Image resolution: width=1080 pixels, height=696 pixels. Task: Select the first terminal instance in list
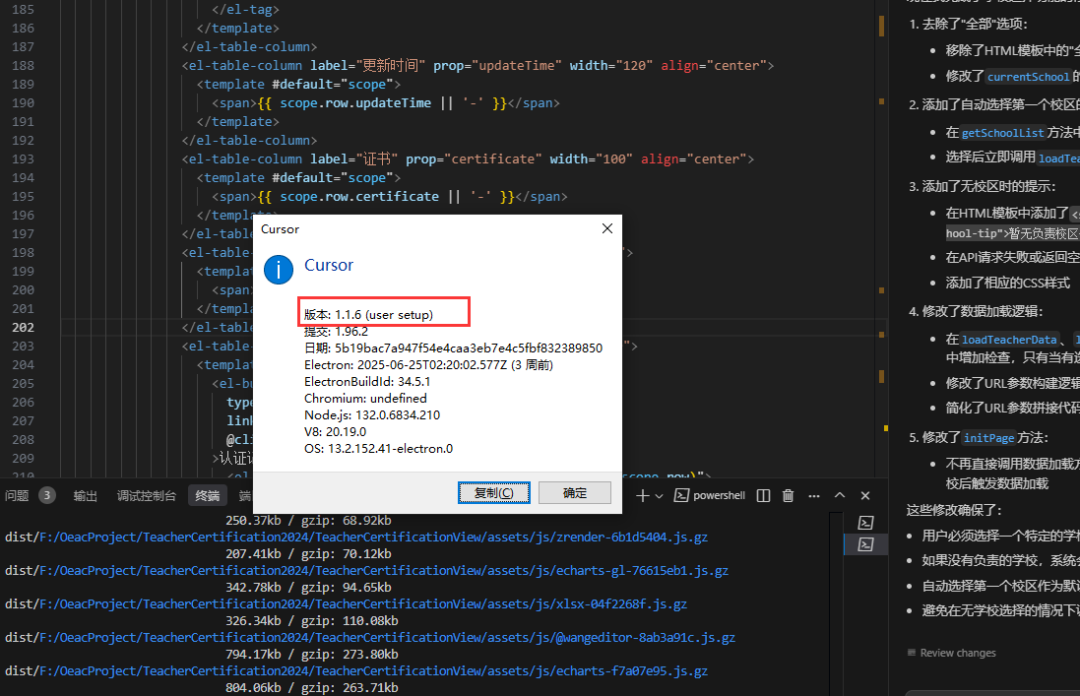(x=866, y=522)
